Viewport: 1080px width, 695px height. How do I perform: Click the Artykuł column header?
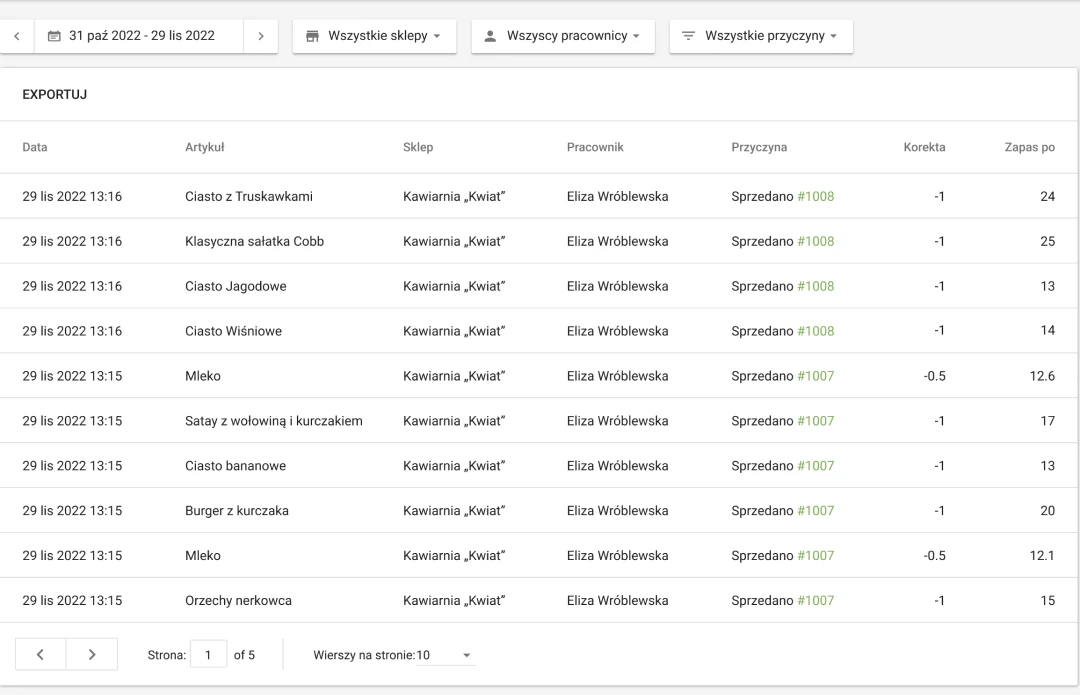[204, 147]
